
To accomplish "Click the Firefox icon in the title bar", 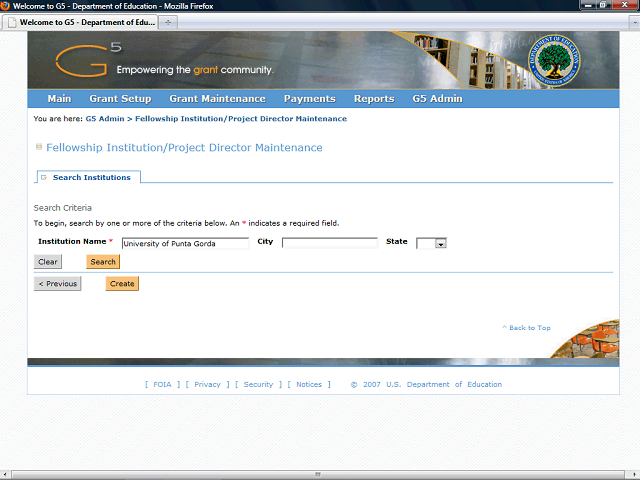I will [x=5, y=6].
